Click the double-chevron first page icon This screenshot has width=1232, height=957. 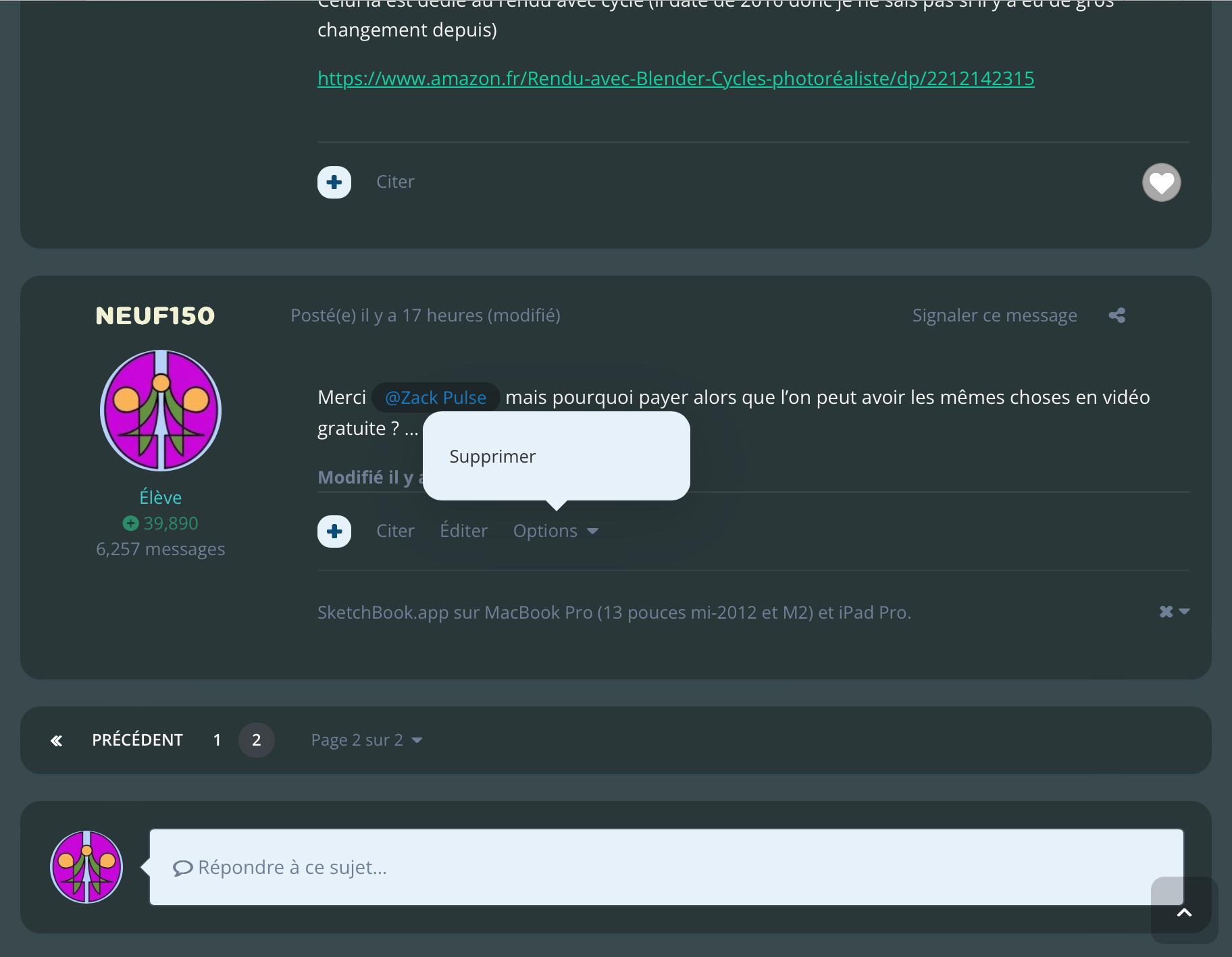click(x=57, y=741)
